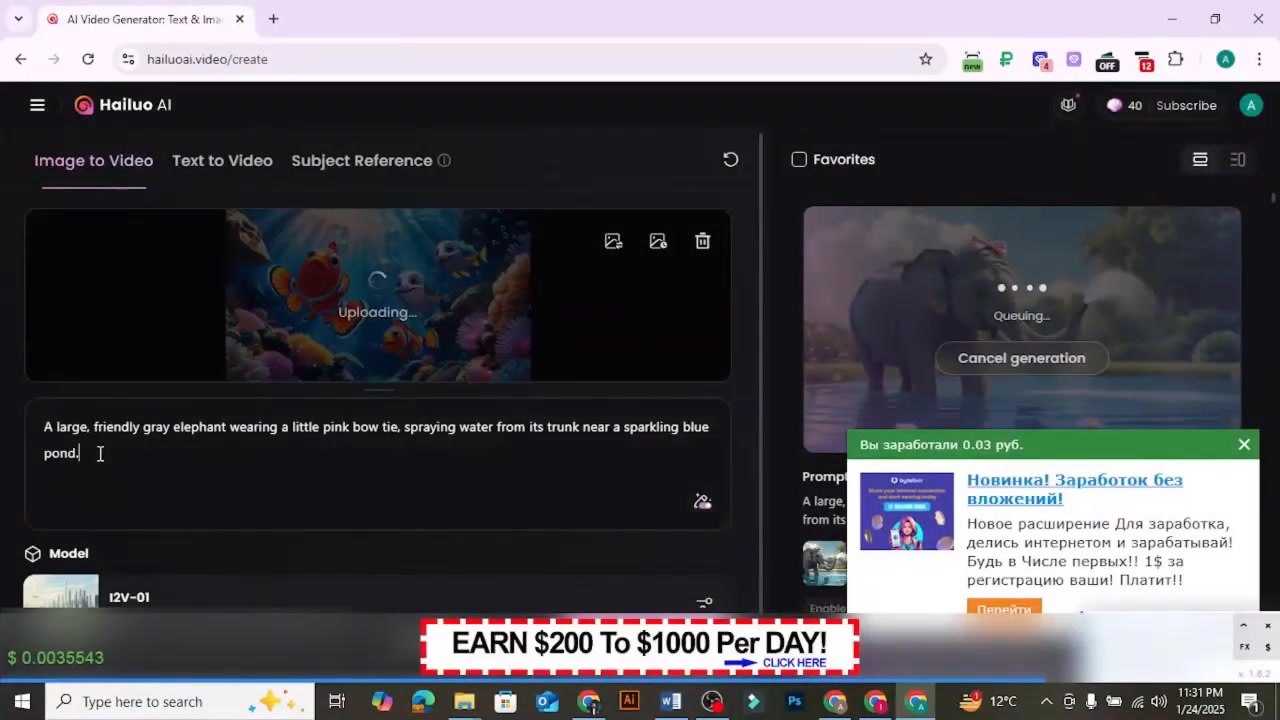Click the FX button on the widget
This screenshot has width=1280, height=720.
[1245, 647]
